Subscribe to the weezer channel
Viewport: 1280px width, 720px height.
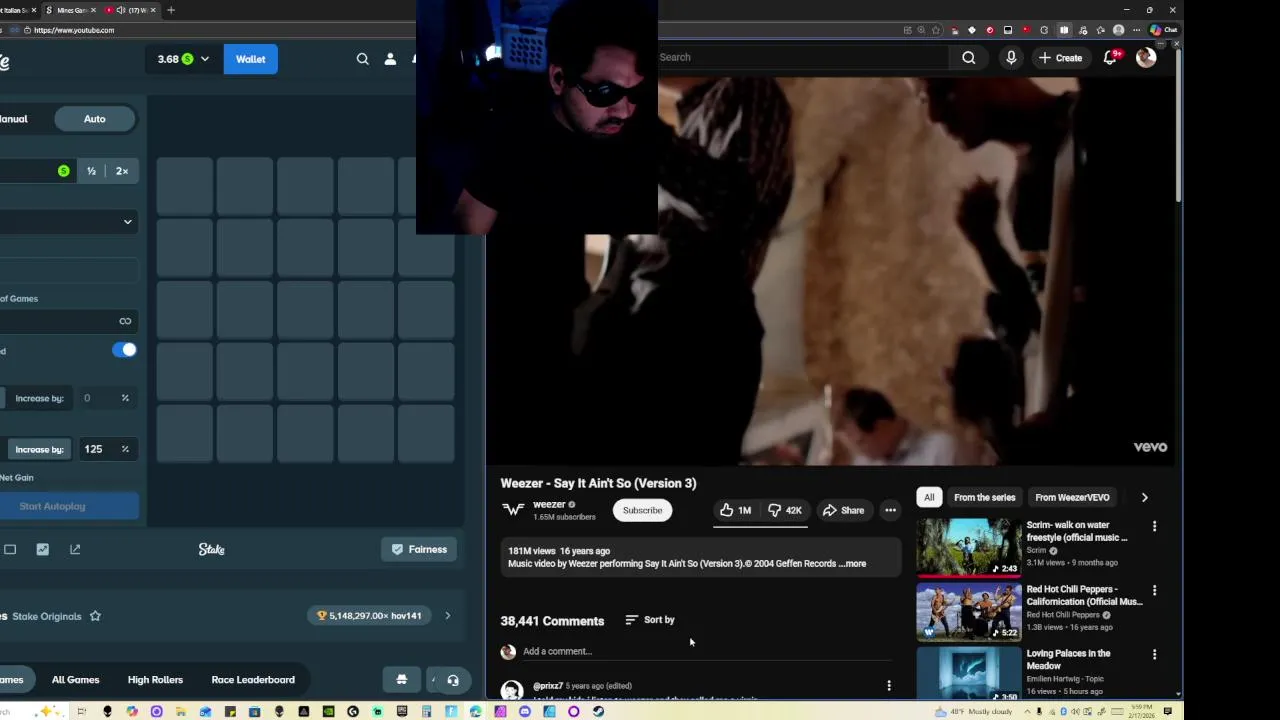[x=642, y=510]
